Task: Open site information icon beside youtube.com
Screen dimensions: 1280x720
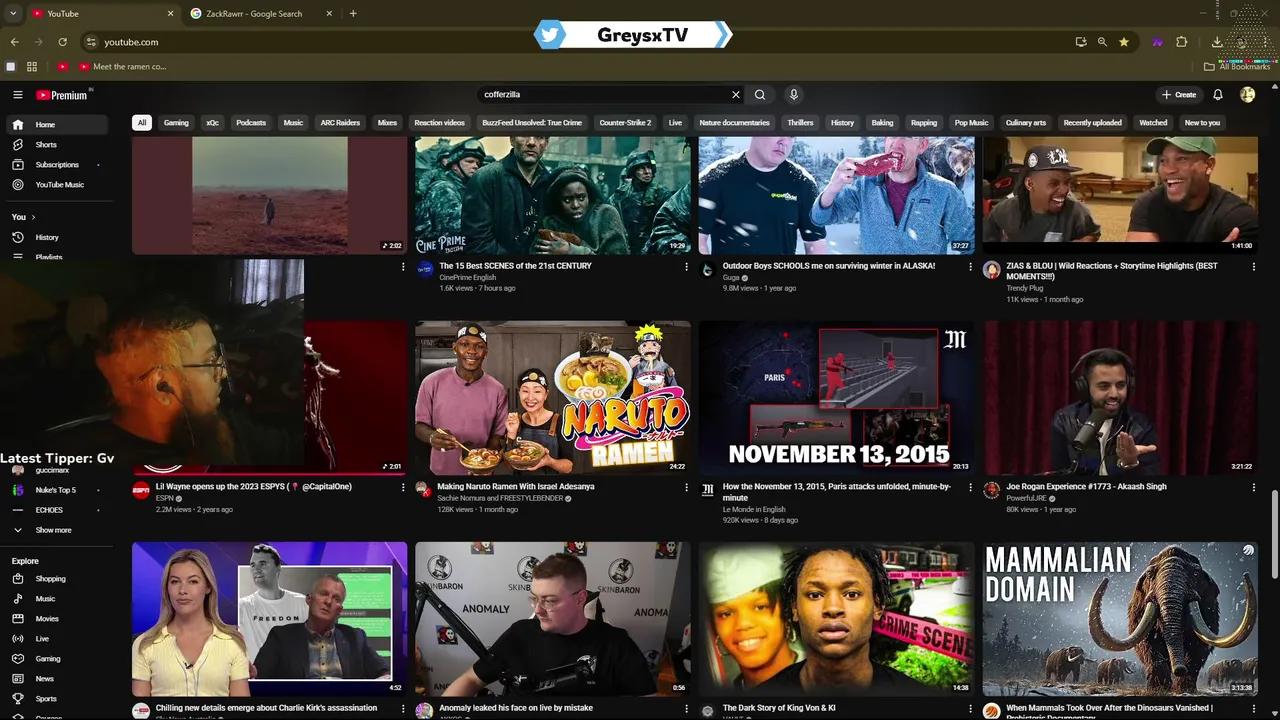Action: click(91, 42)
